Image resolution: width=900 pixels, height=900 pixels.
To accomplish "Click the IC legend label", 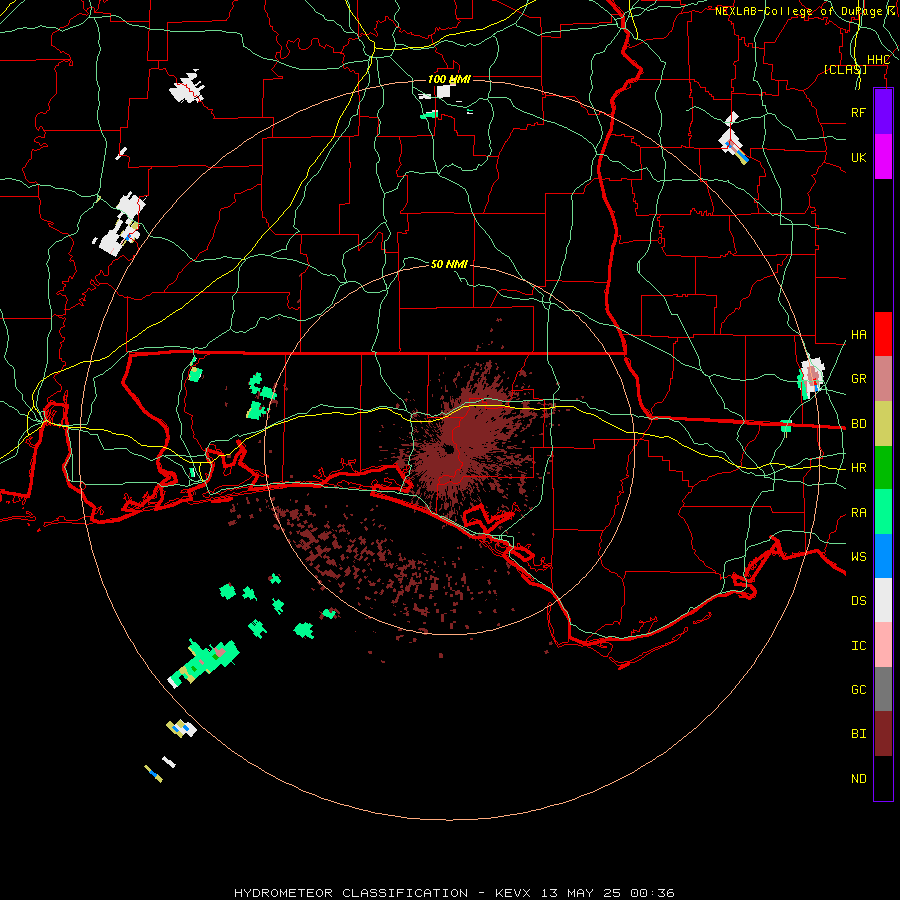I will click(x=859, y=646).
